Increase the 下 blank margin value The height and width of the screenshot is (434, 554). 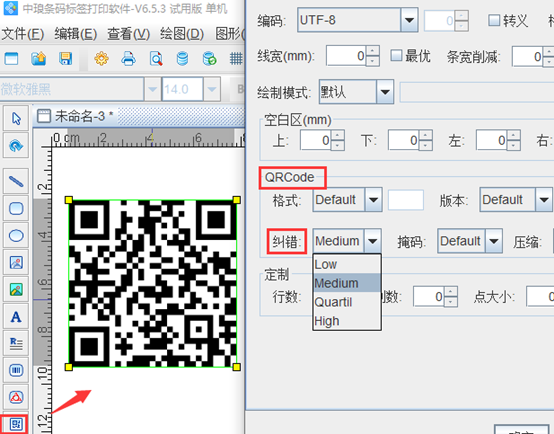pyautogui.click(x=425, y=136)
